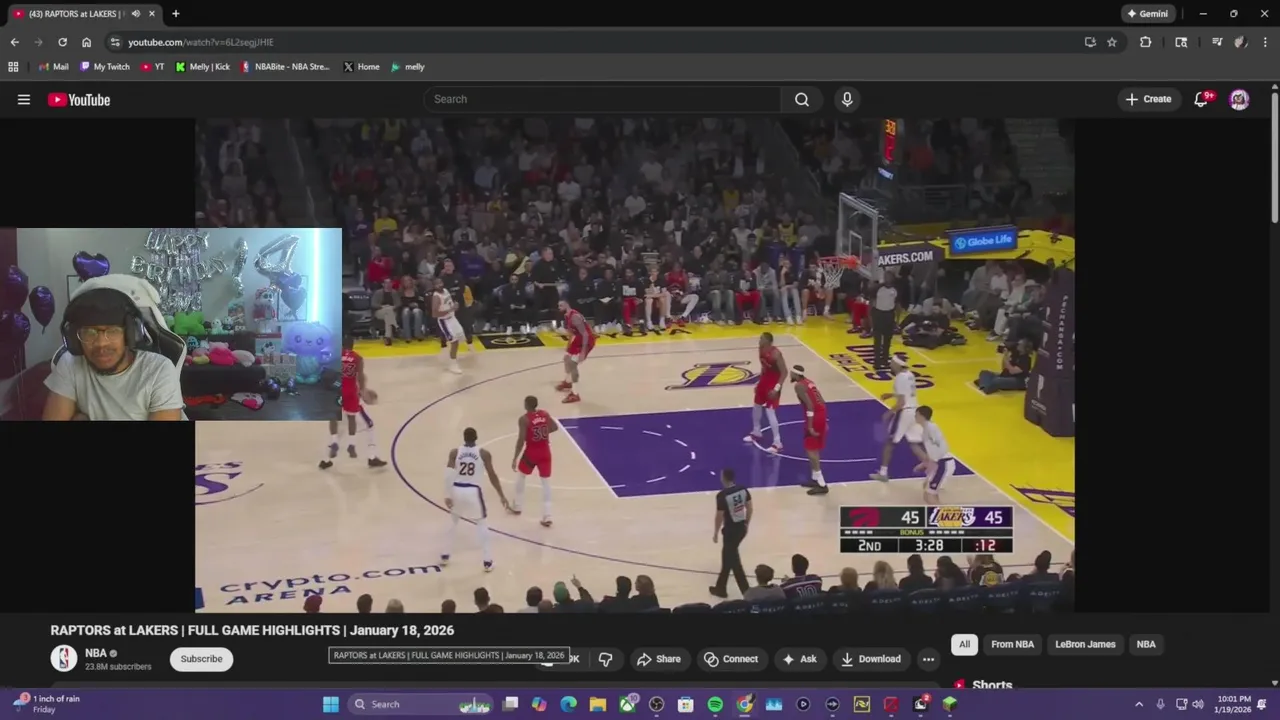This screenshot has height=720, width=1280.
Task: Open the Melly | Kick bookmark
Action: coord(203,67)
